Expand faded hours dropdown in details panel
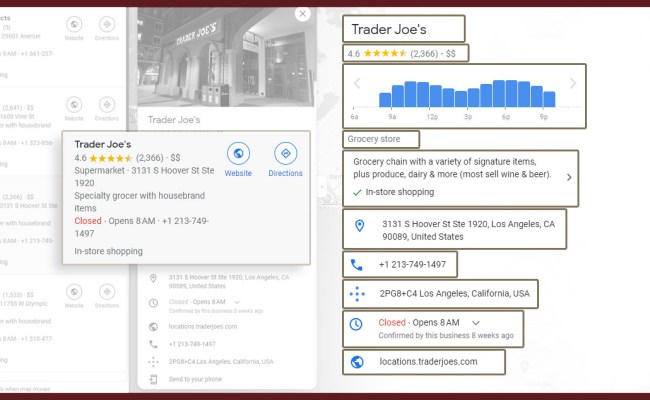The height and width of the screenshot is (400, 650). (x=237, y=302)
